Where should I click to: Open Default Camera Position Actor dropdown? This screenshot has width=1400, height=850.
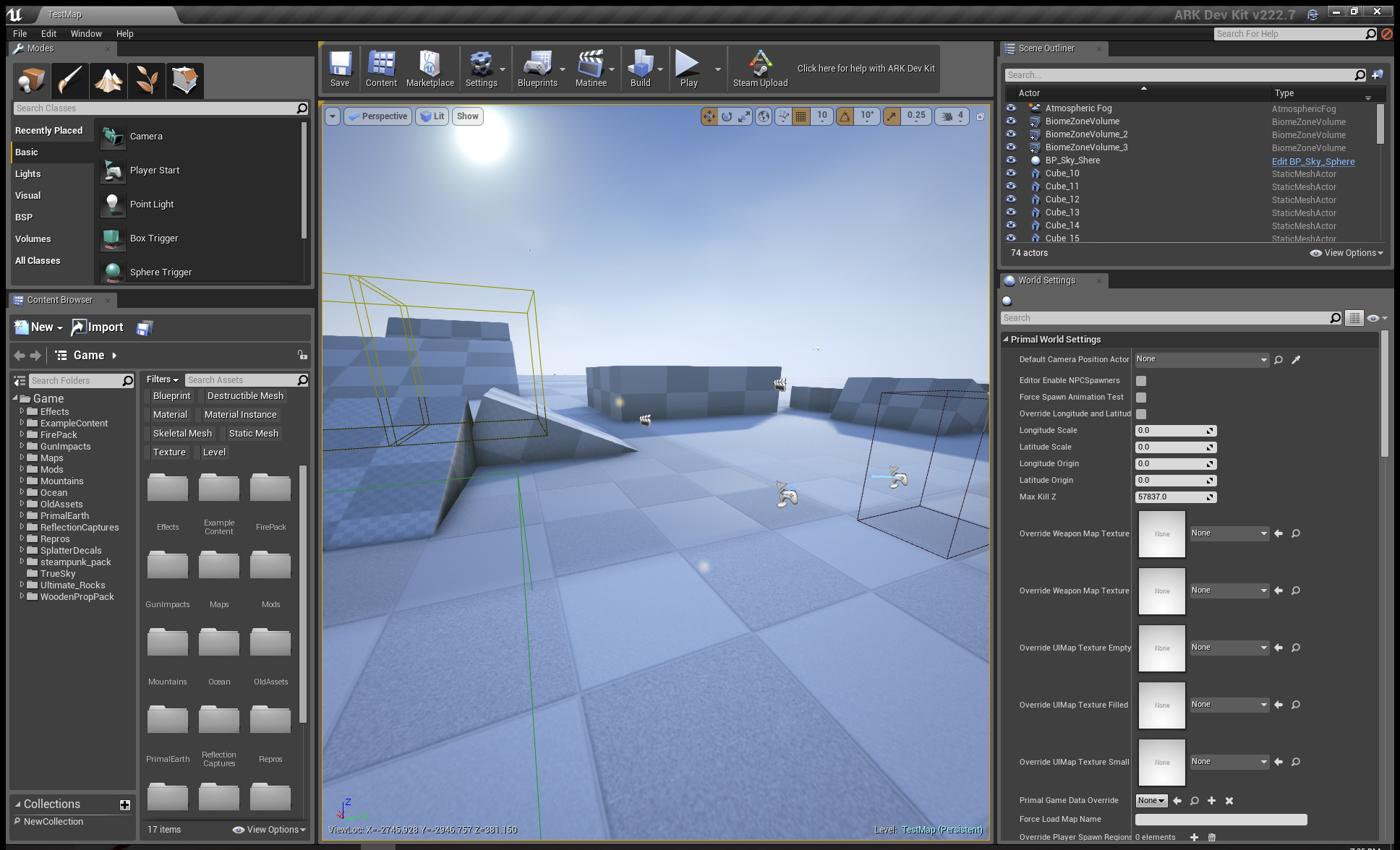tap(1201, 359)
